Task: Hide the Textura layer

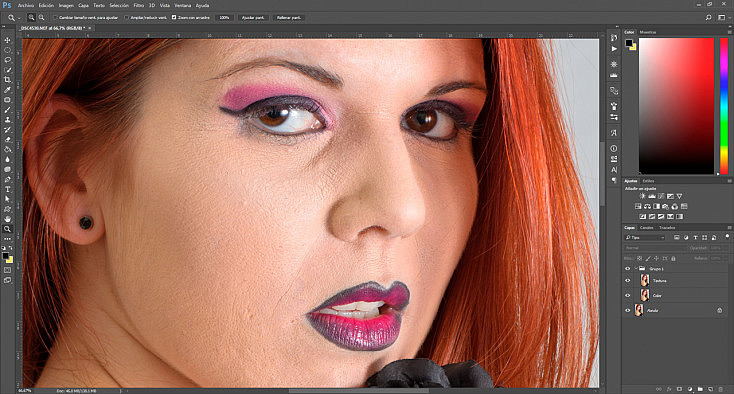Action: pos(628,281)
